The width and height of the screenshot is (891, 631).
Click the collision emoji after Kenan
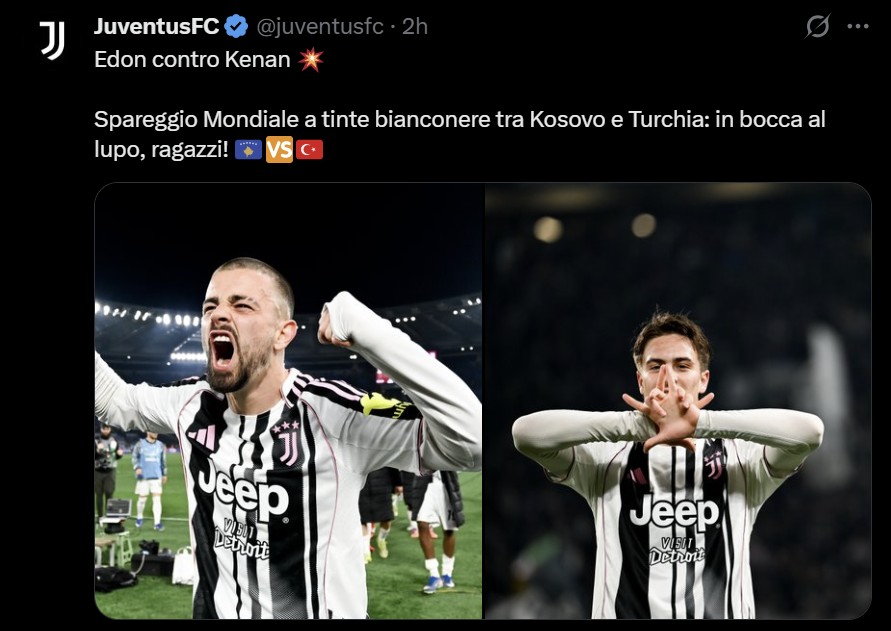pos(311,60)
